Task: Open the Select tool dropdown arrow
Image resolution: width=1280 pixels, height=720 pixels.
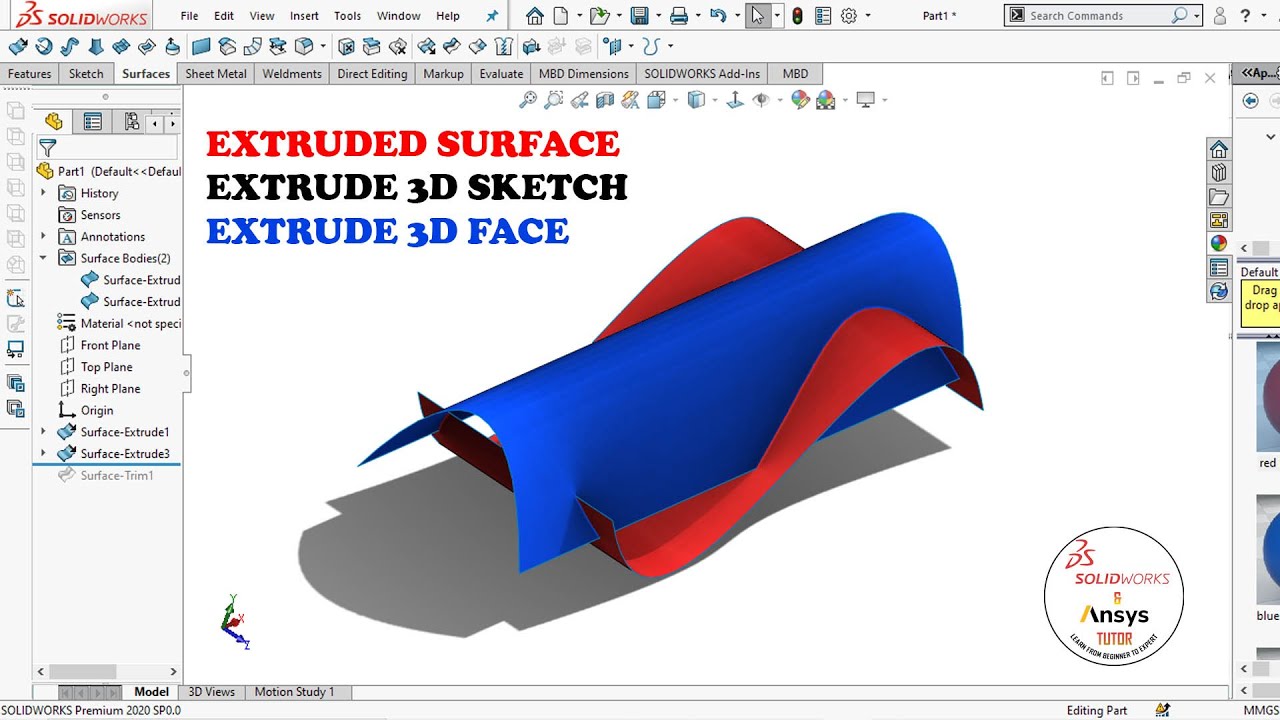Action: [776, 16]
